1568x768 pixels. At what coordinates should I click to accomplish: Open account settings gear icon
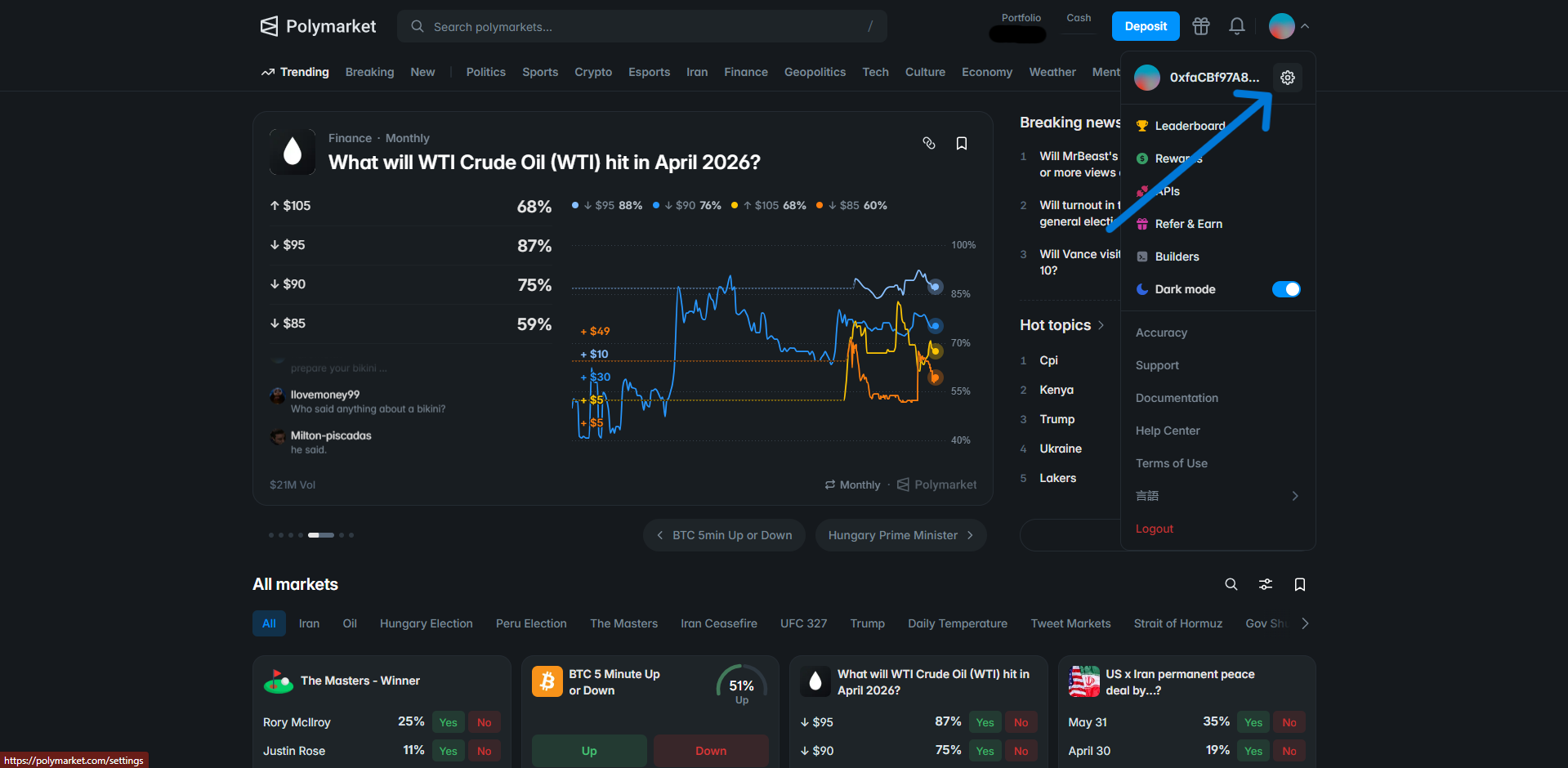[1287, 78]
